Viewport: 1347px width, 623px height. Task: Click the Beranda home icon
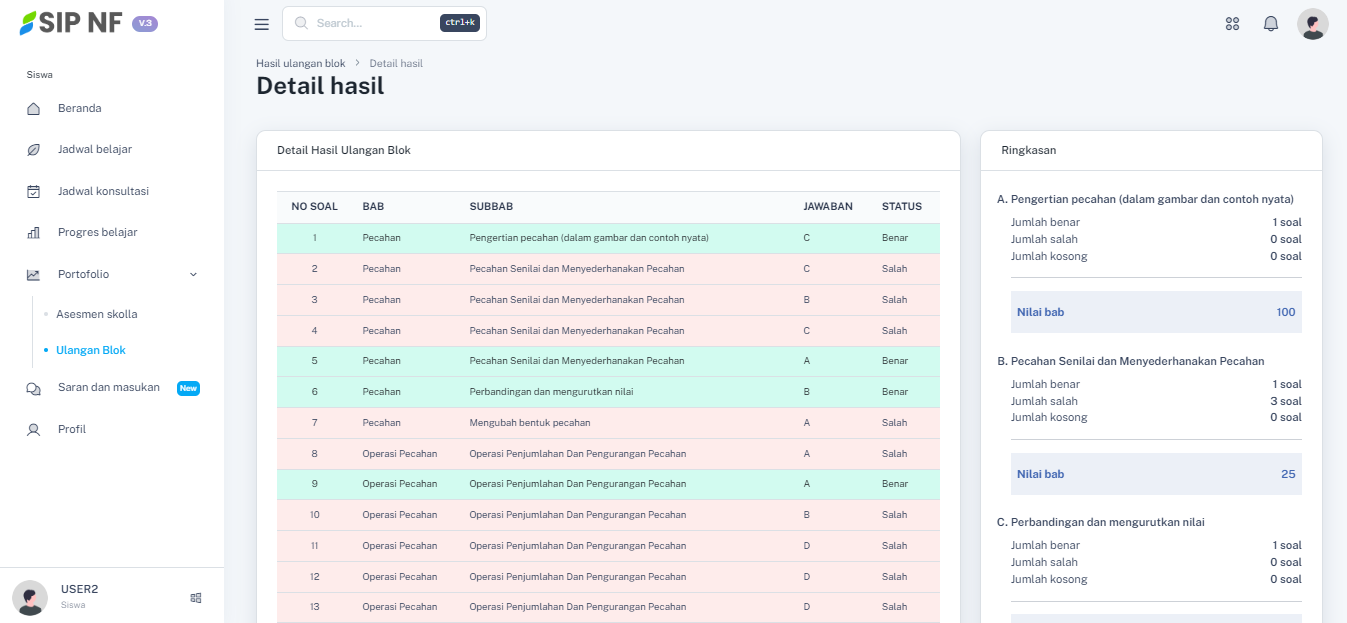click(x=34, y=109)
